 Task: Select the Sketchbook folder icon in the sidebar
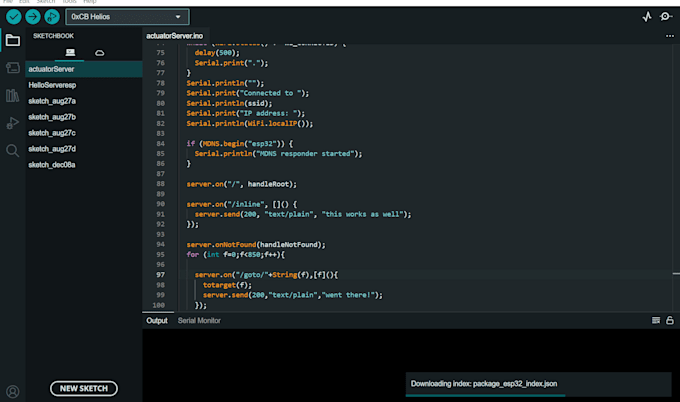12,41
